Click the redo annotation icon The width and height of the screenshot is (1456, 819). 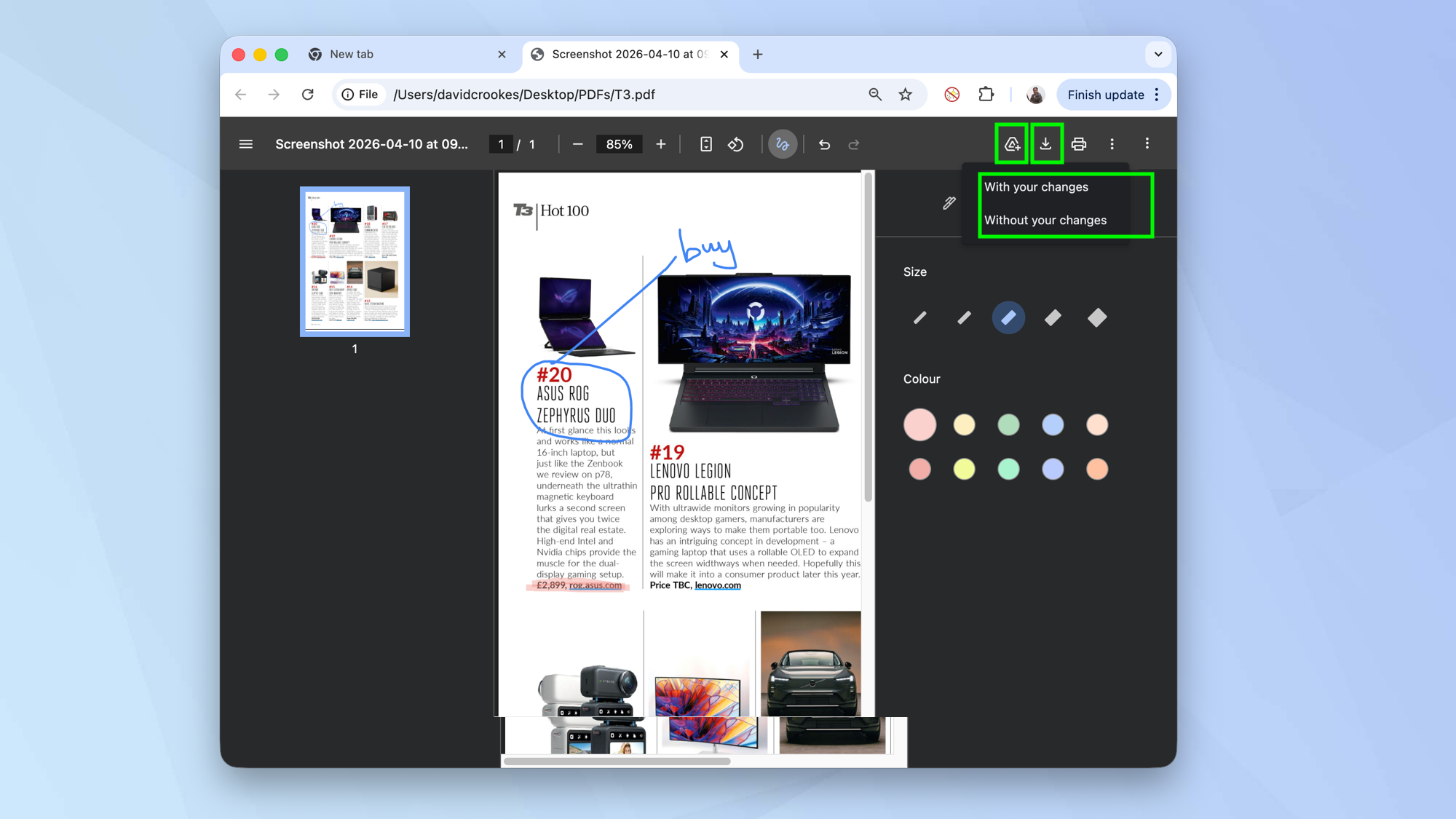[853, 144]
